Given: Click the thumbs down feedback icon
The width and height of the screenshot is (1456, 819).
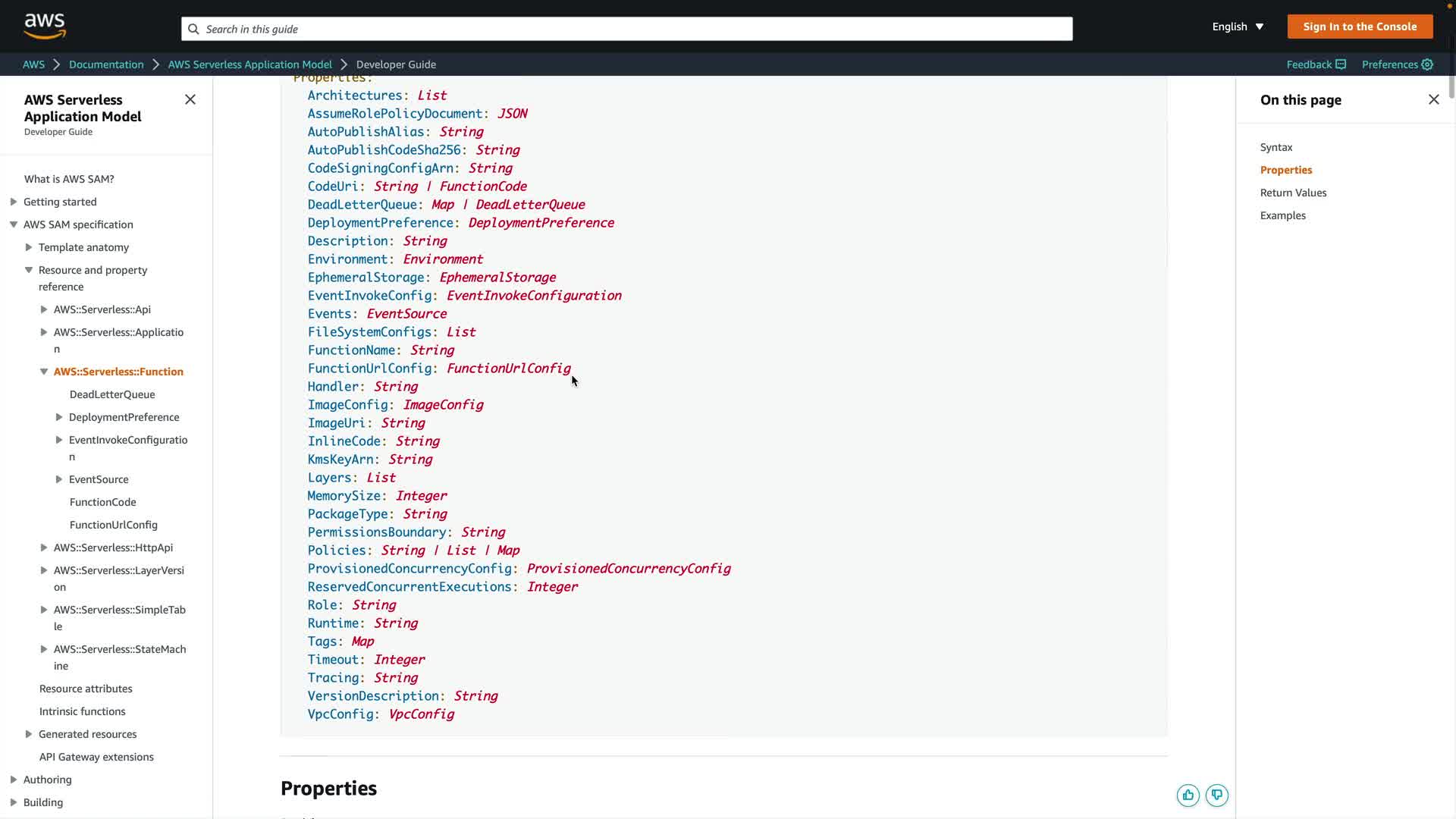Looking at the screenshot, I should point(1216,795).
